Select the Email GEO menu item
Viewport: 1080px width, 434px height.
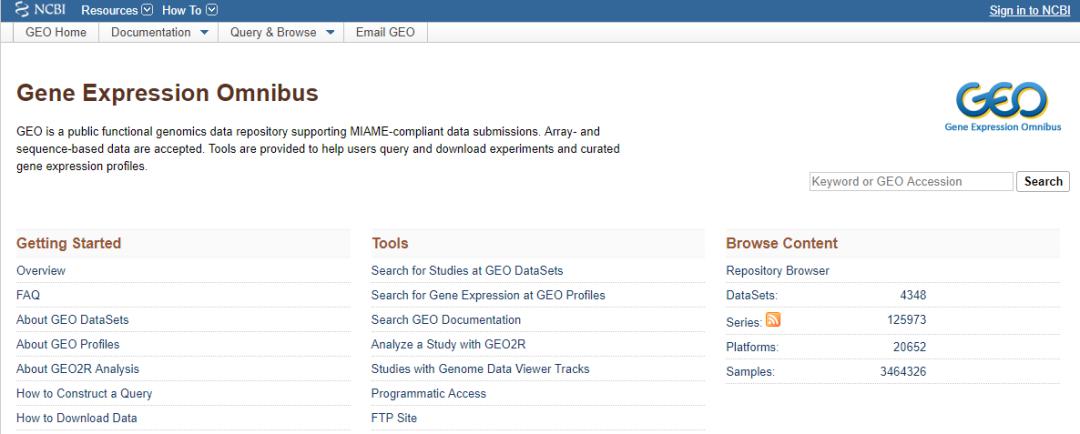pos(385,32)
